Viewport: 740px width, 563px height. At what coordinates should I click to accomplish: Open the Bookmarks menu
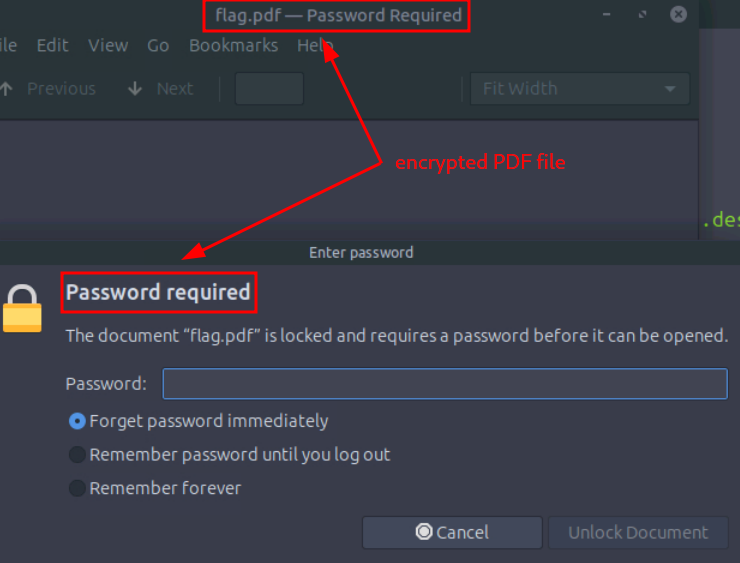[x=232, y=46]
